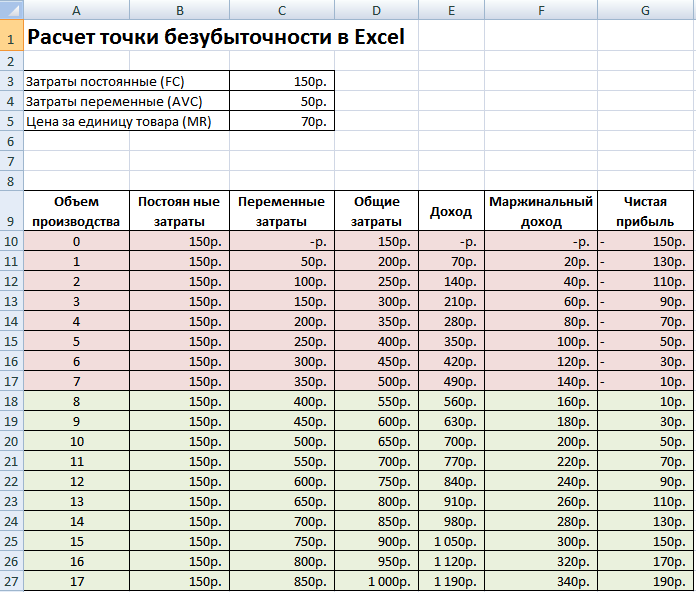Select volume cell 0 in row 10
The height and width of the screenshot is (592, 696).
click(76, 241)
